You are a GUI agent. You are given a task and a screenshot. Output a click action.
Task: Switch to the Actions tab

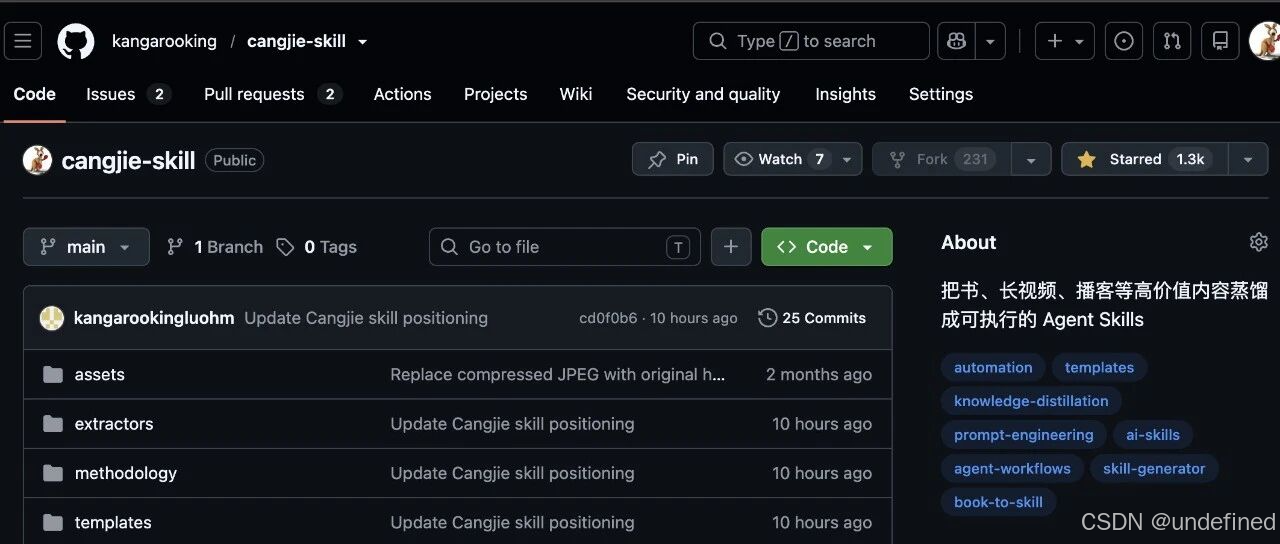tap(402, 94)
